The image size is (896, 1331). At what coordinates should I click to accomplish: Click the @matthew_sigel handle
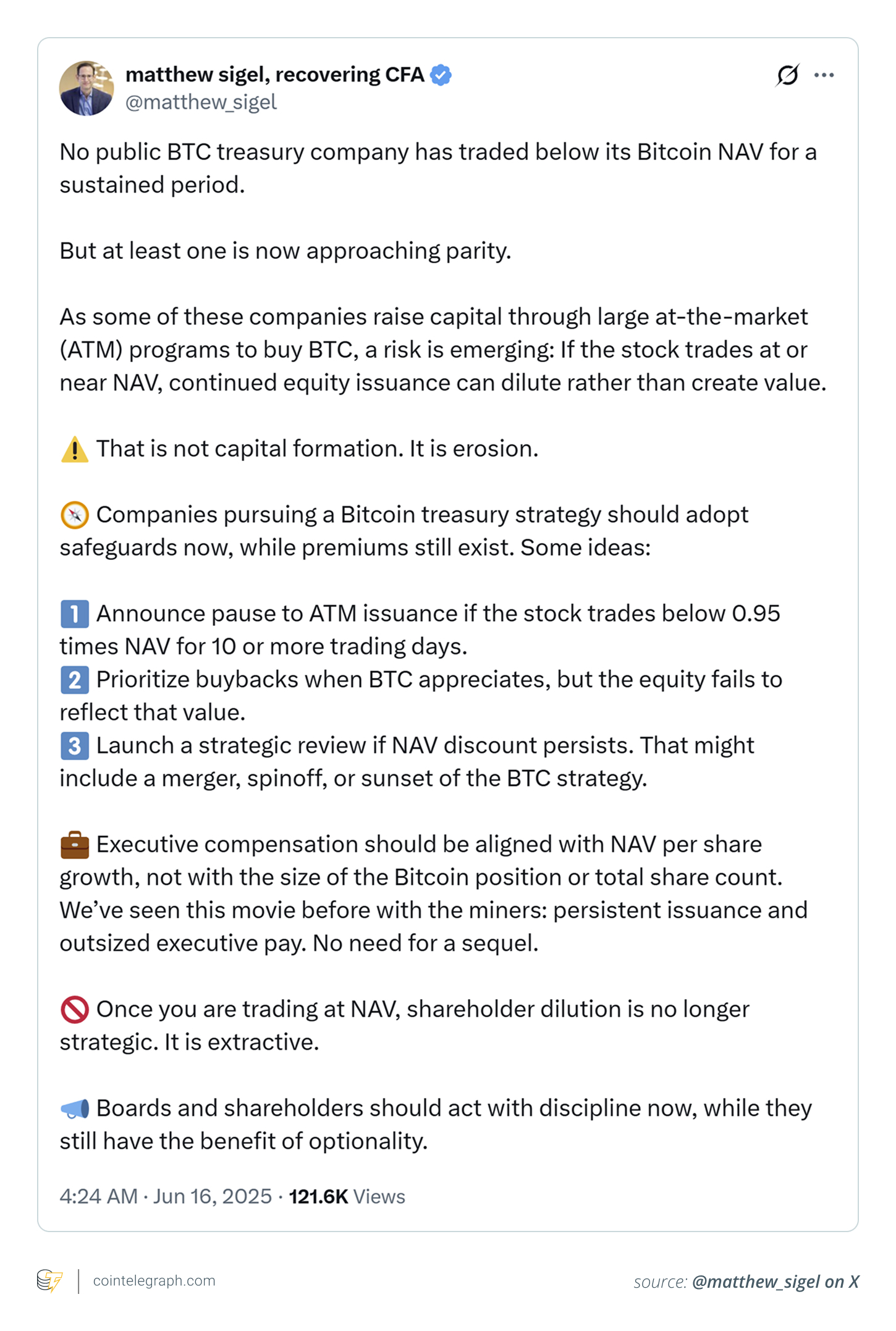[x=201, y=103]
